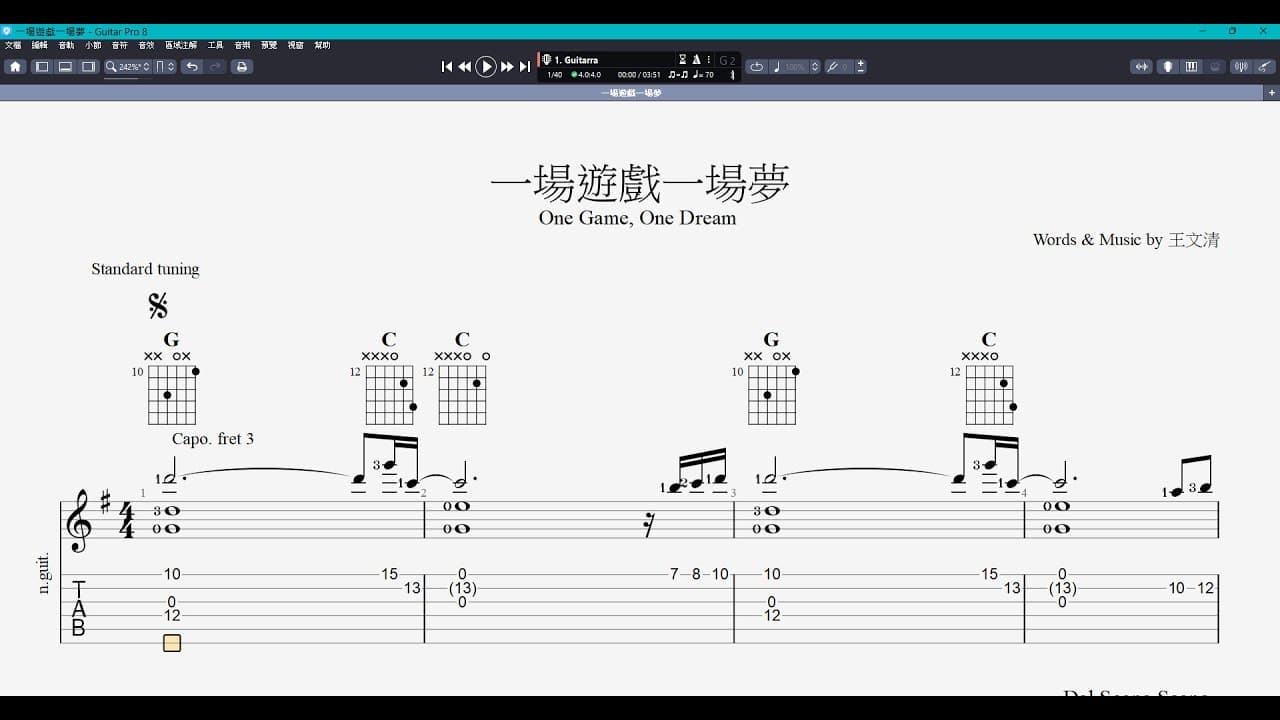Open the 文檔 (File) menu
Viewport: 1280px width, 720px height.
[x=13, y=45]
